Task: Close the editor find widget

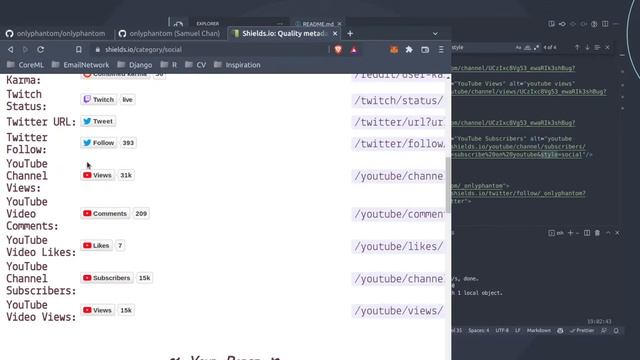Action: pos(607,47)
